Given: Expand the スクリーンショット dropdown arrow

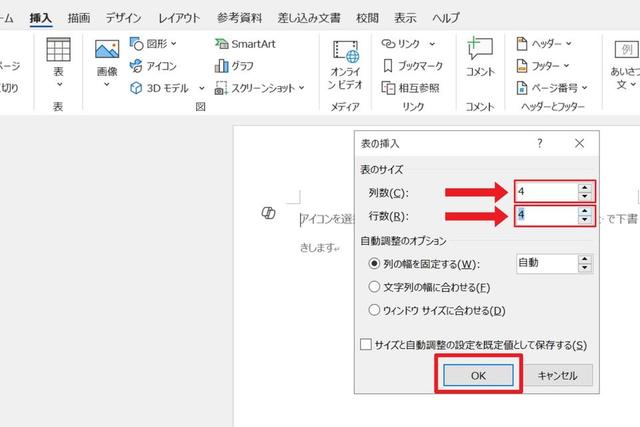Looking at the screenshot, I should click(301, 87).
